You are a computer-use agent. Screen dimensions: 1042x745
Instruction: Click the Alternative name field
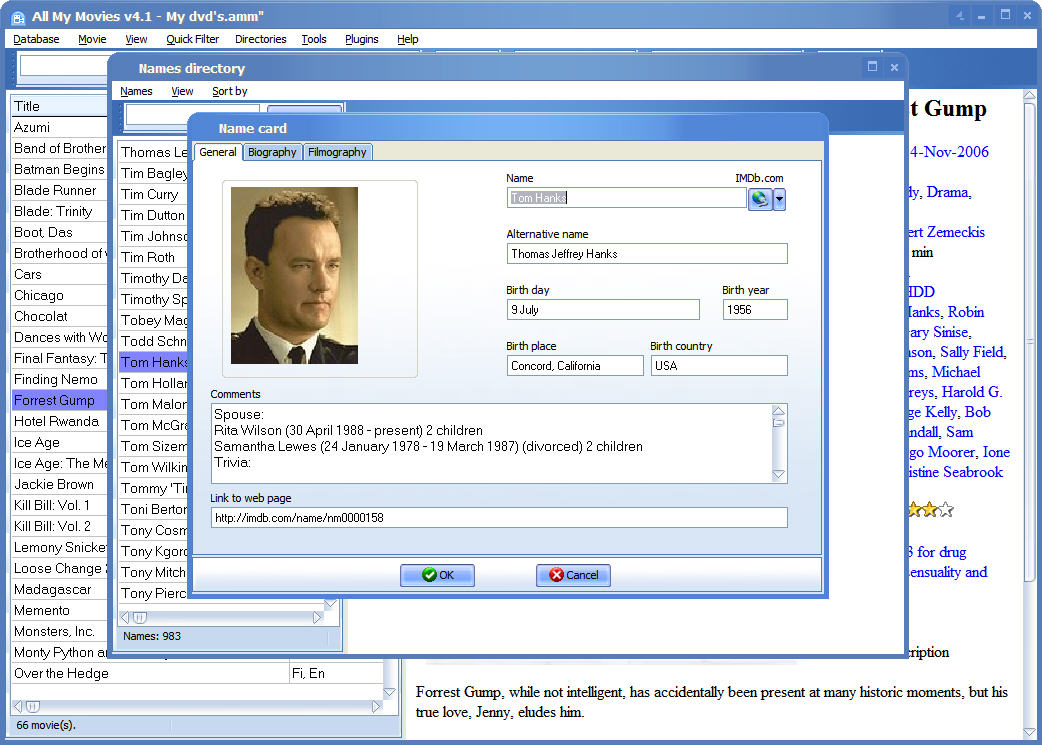click(647, 254)
